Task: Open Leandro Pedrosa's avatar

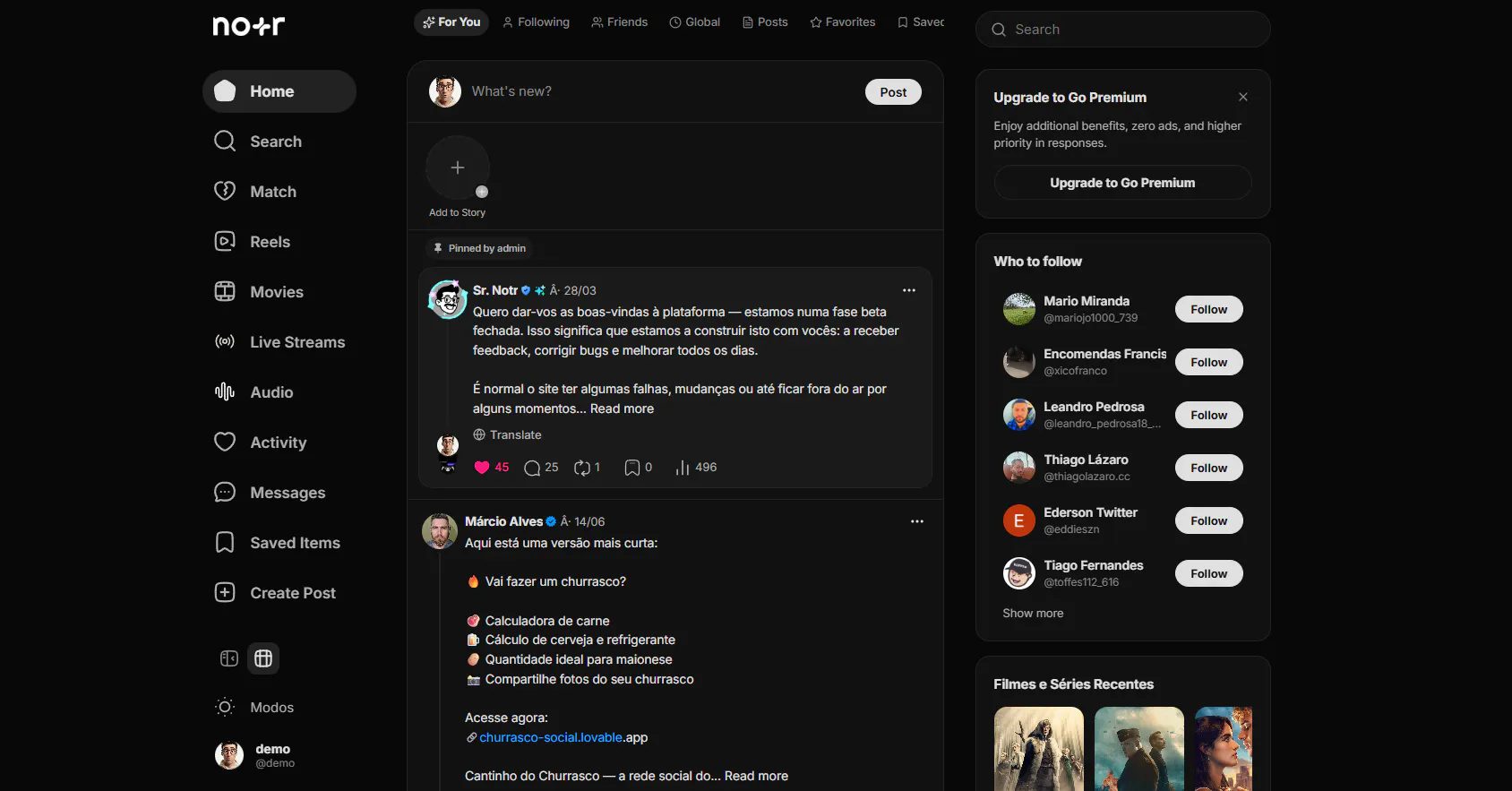Action: [1019, 415]
